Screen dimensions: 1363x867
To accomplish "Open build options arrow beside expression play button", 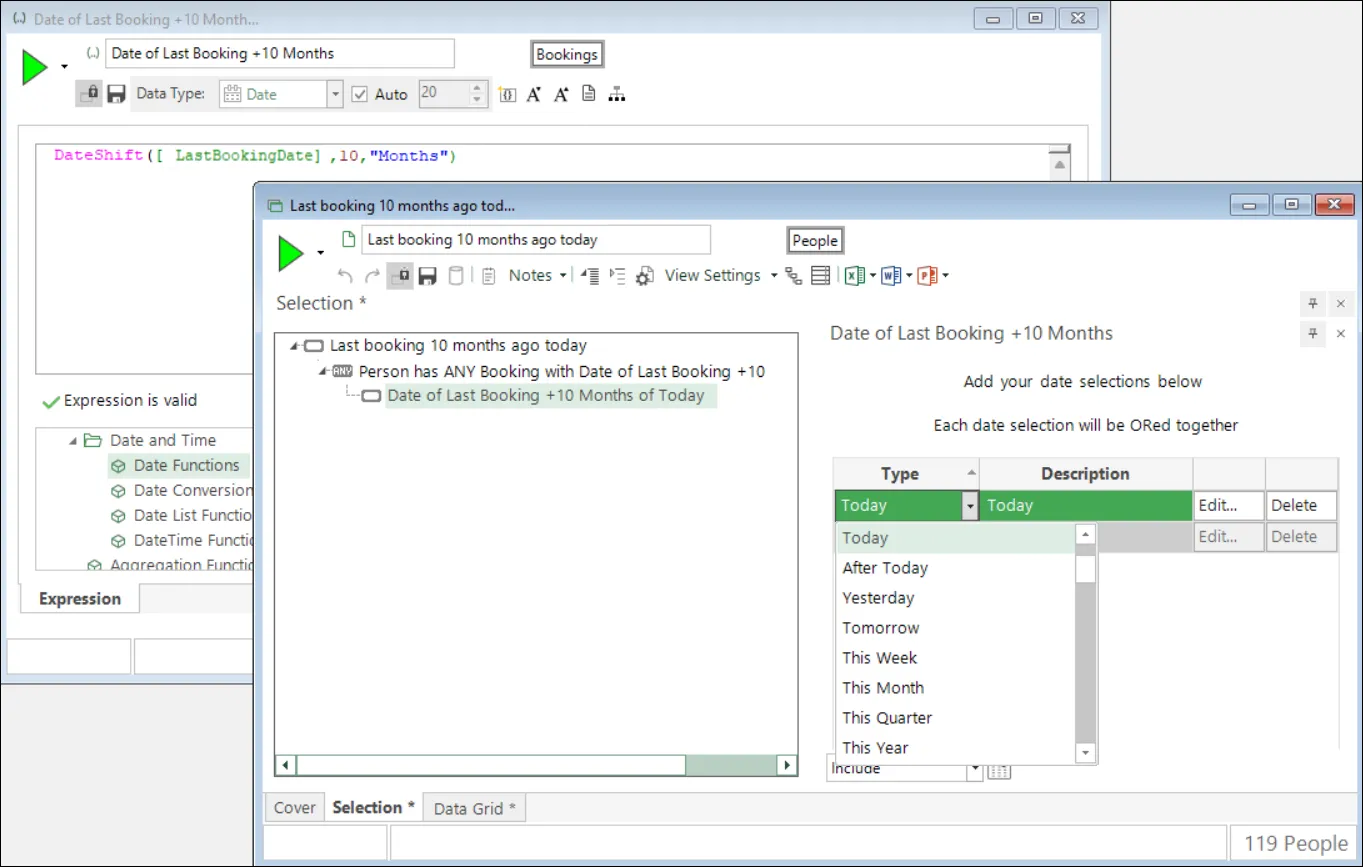I will (64, 67).
